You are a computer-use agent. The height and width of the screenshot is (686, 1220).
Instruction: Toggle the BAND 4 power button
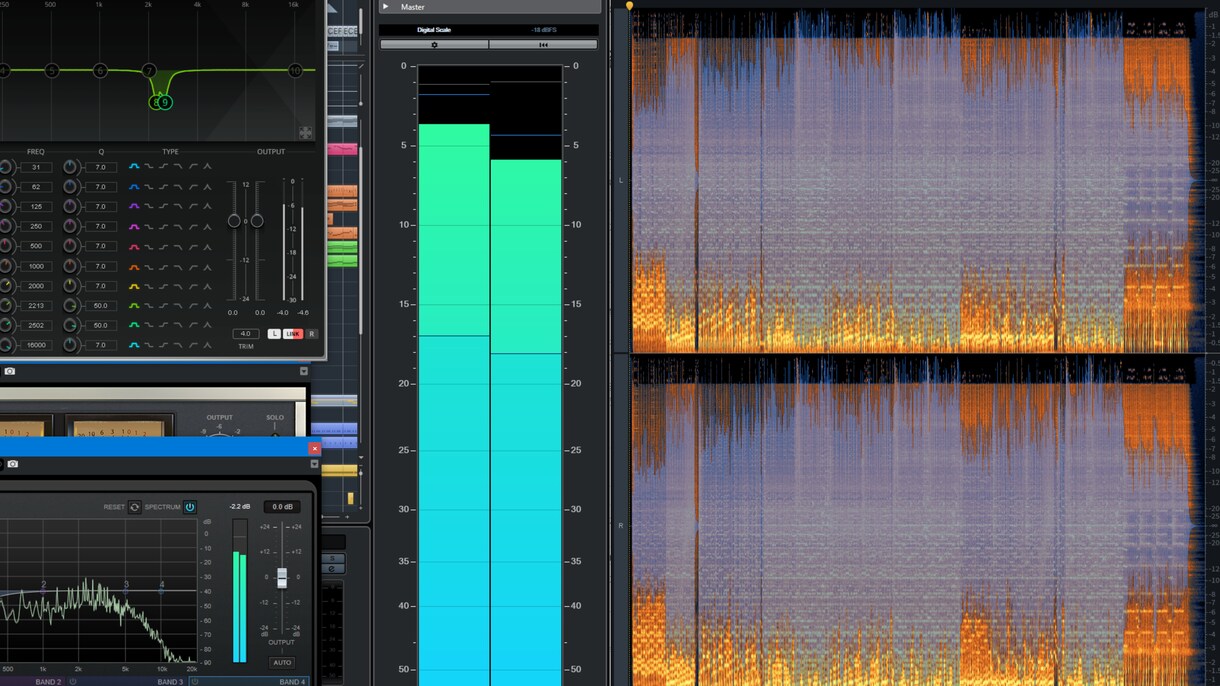[x=194, y=682]
